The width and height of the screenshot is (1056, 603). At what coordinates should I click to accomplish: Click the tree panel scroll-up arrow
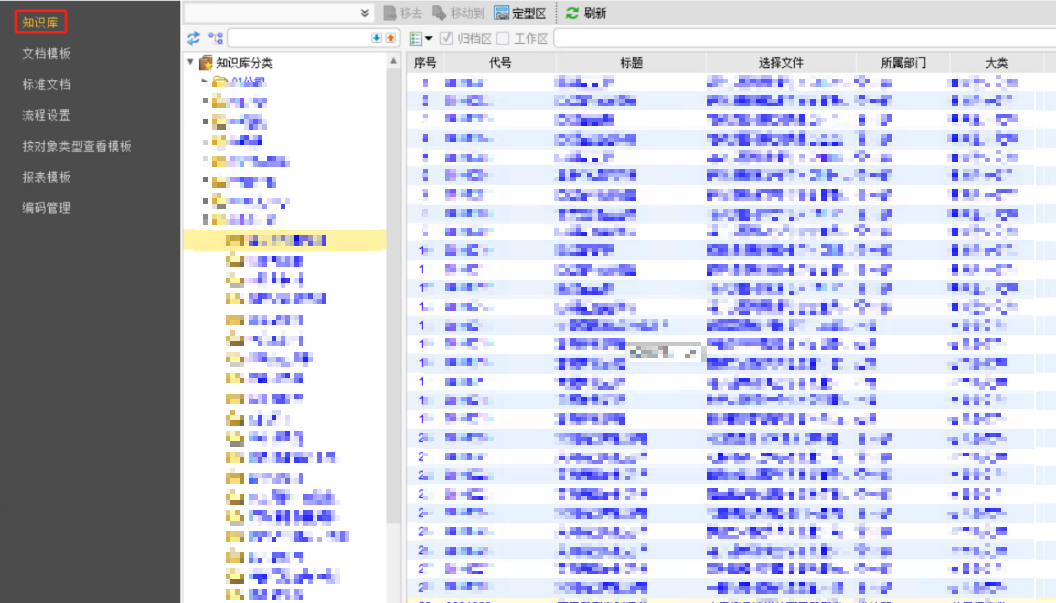click(x=394, y=61)
